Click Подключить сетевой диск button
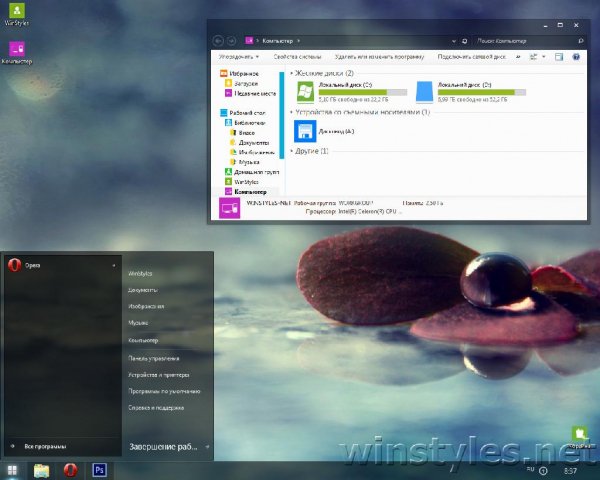600x480 pixels. coord(471,57)
